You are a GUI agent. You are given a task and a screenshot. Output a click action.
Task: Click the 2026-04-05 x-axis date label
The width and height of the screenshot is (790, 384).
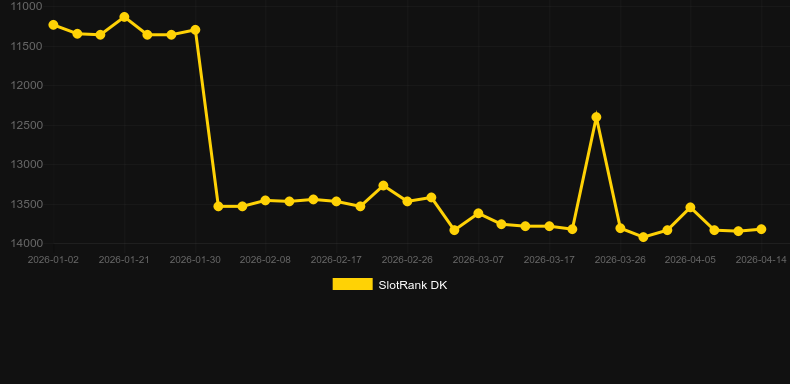pos(690,260)
